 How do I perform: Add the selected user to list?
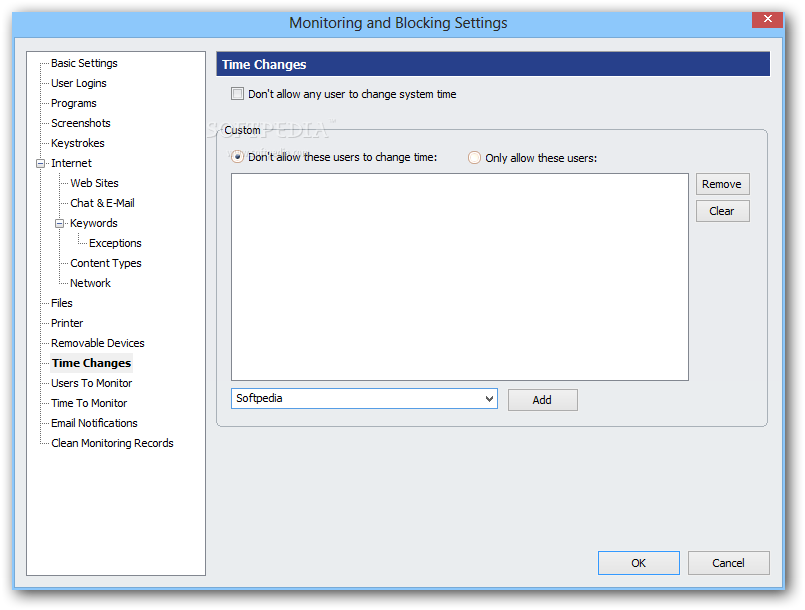click(543, 400)
